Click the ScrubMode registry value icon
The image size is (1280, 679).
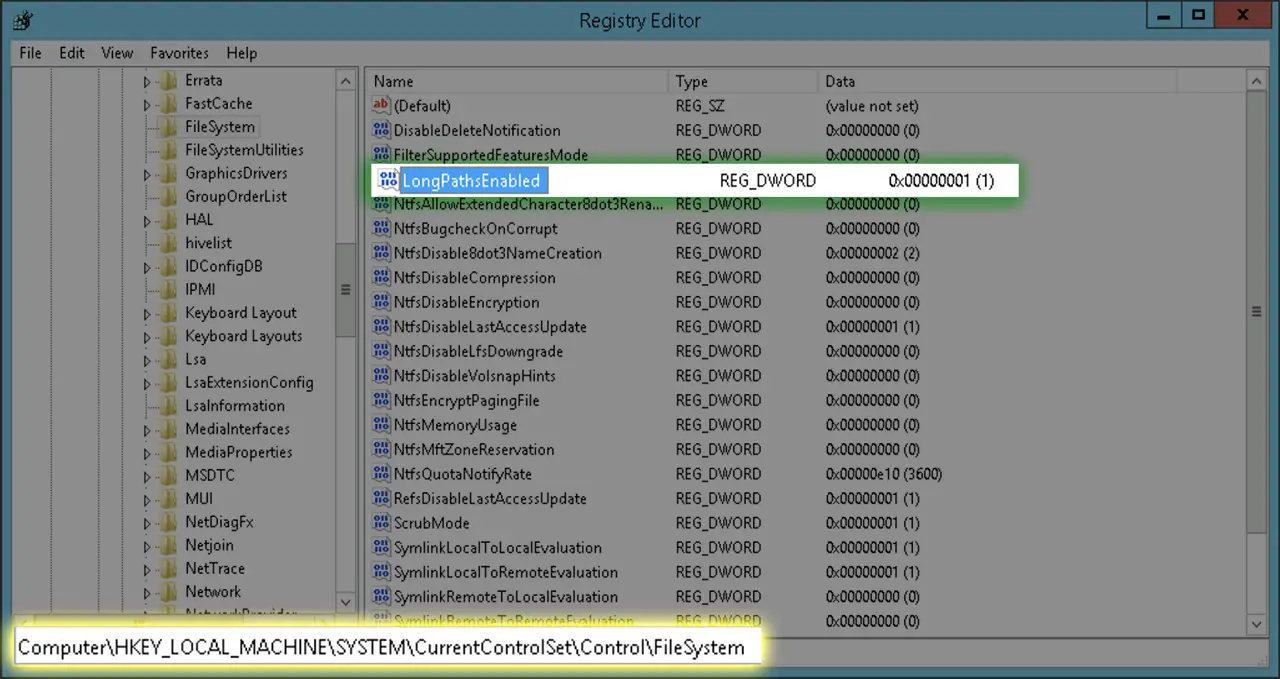pos(381,523)
